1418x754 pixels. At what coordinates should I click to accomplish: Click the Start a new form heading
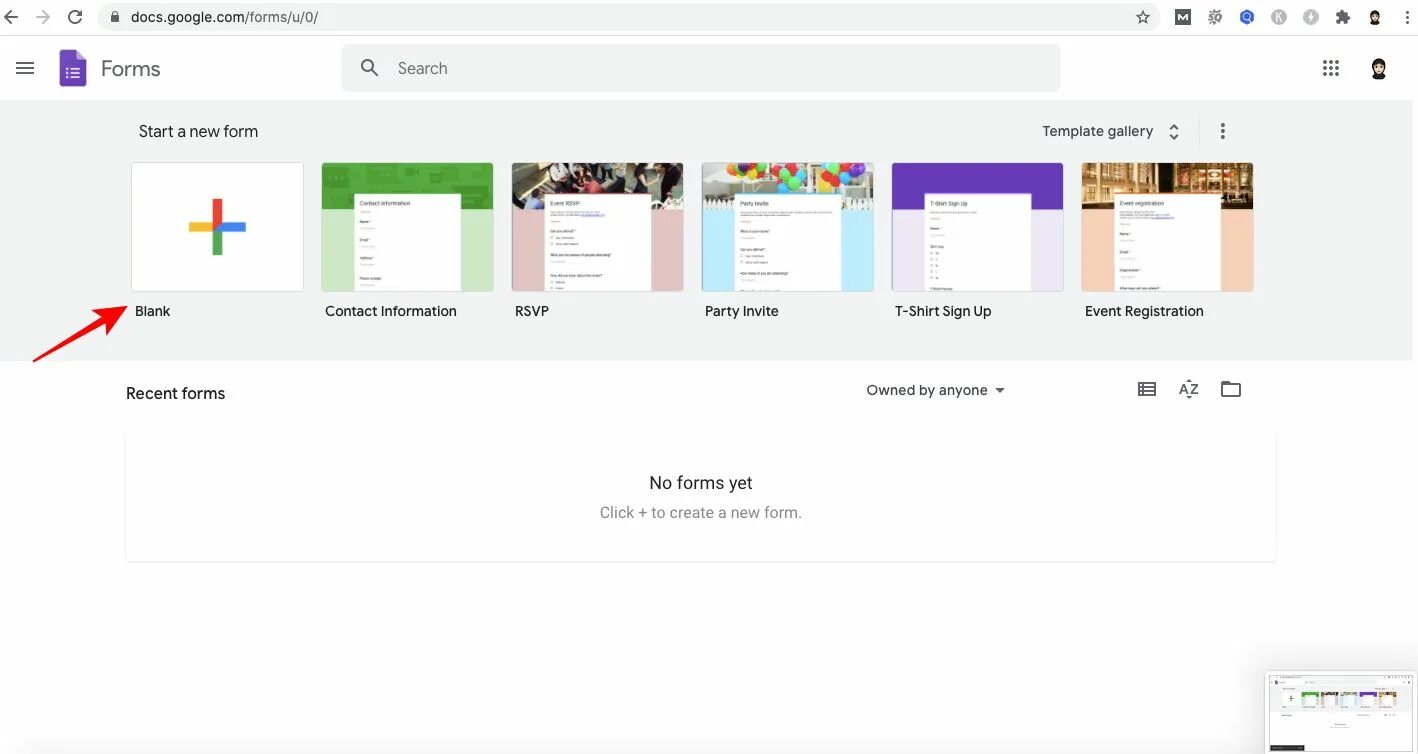tap(198, 131)
